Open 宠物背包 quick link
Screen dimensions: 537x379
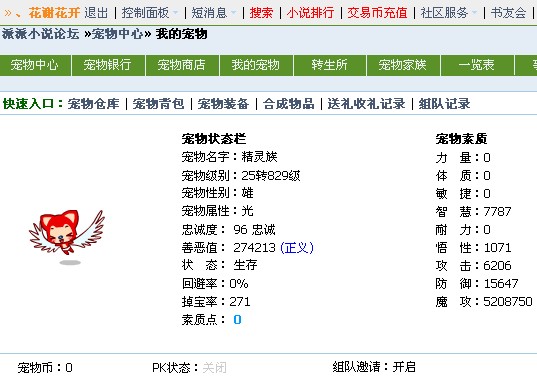tap(159, 104)
